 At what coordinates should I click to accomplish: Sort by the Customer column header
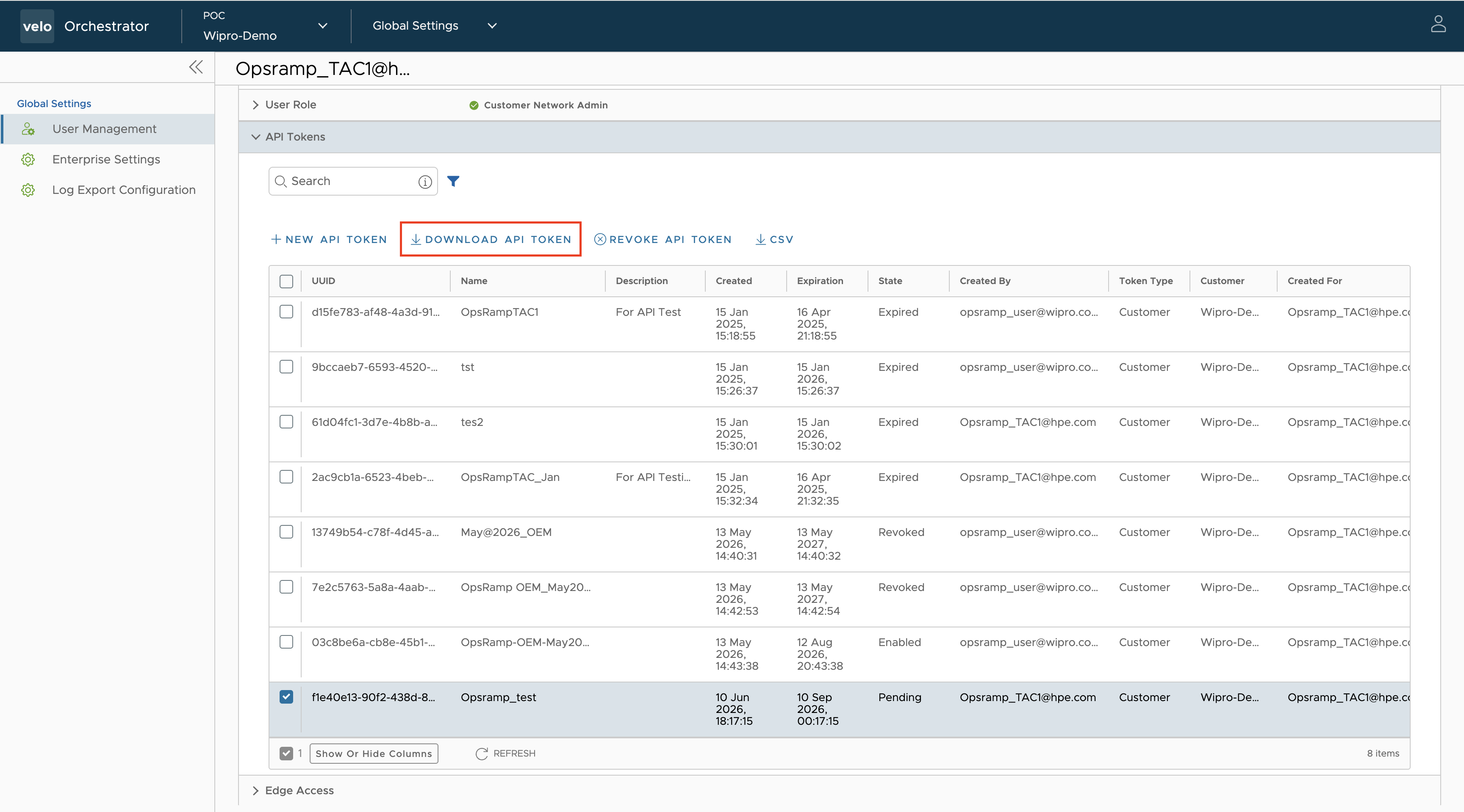[1222, 281]
